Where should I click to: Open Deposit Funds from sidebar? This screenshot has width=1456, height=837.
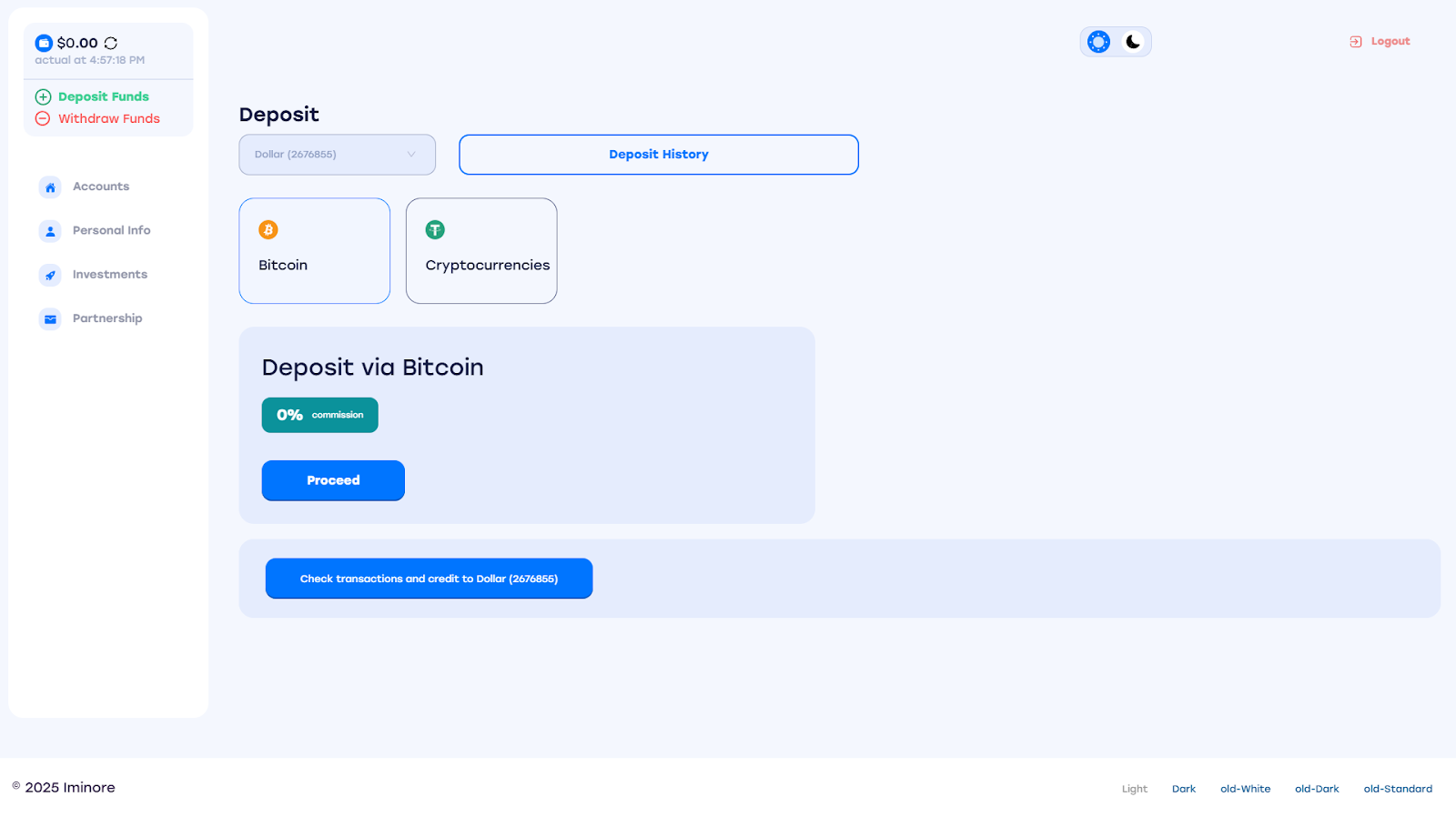coord(103,96)
